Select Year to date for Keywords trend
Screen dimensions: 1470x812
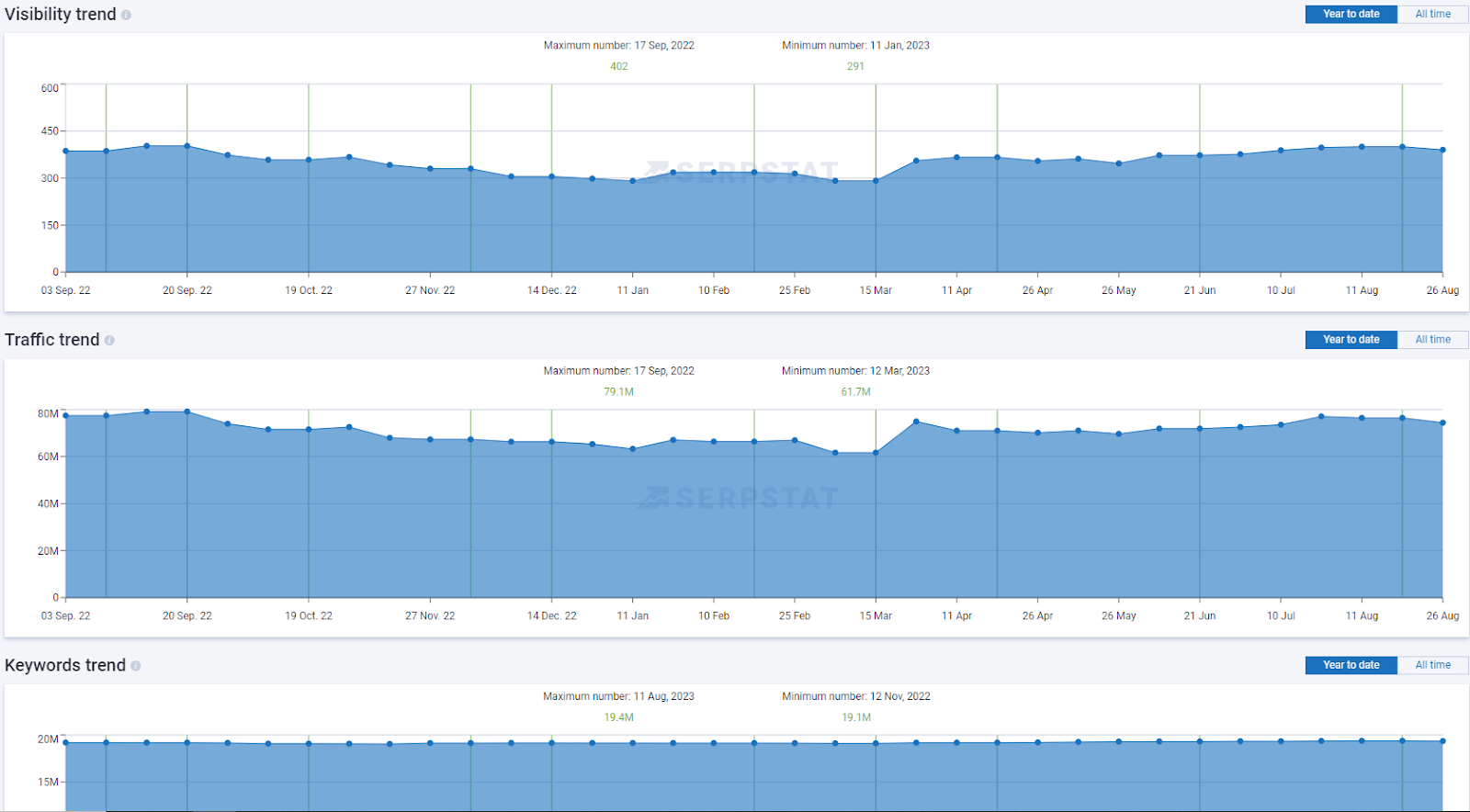[x=1351, y=665]
